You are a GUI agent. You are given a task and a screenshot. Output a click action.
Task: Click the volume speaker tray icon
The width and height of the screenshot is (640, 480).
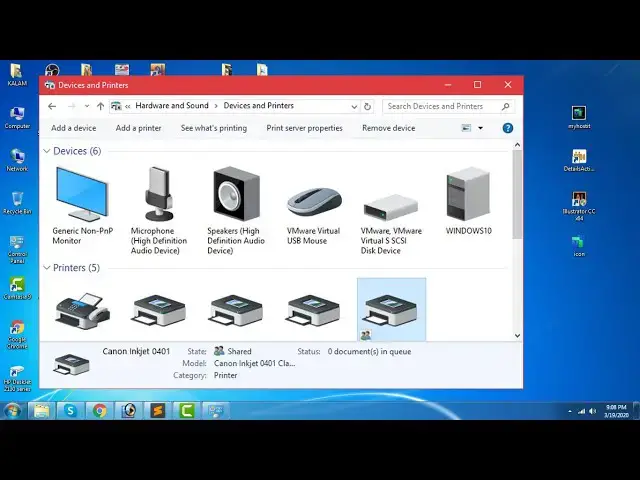[x=593, y=411]
